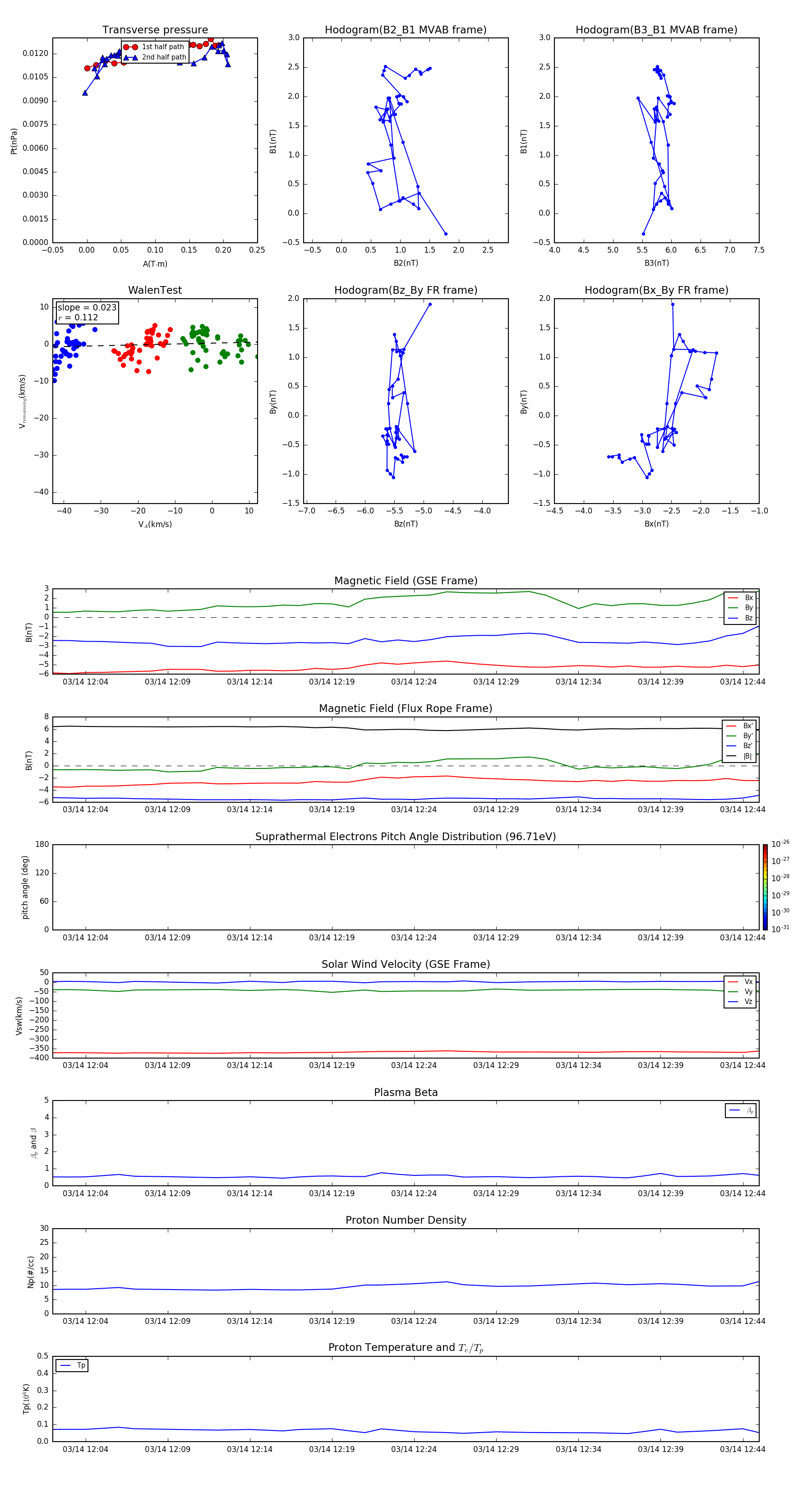Screen dimensions: 812x1489
Task: Click the 'V_remaining(km/s)' y-axis label
Action: click(x=23, y=401)
